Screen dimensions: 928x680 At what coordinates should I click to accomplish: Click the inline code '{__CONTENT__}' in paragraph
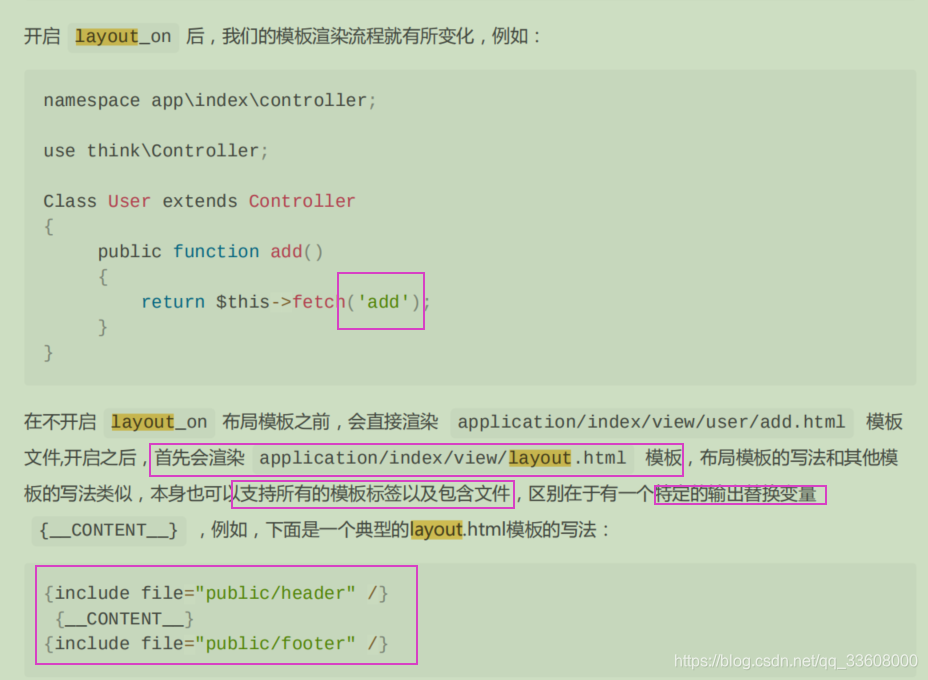click(x=108, y=530)
